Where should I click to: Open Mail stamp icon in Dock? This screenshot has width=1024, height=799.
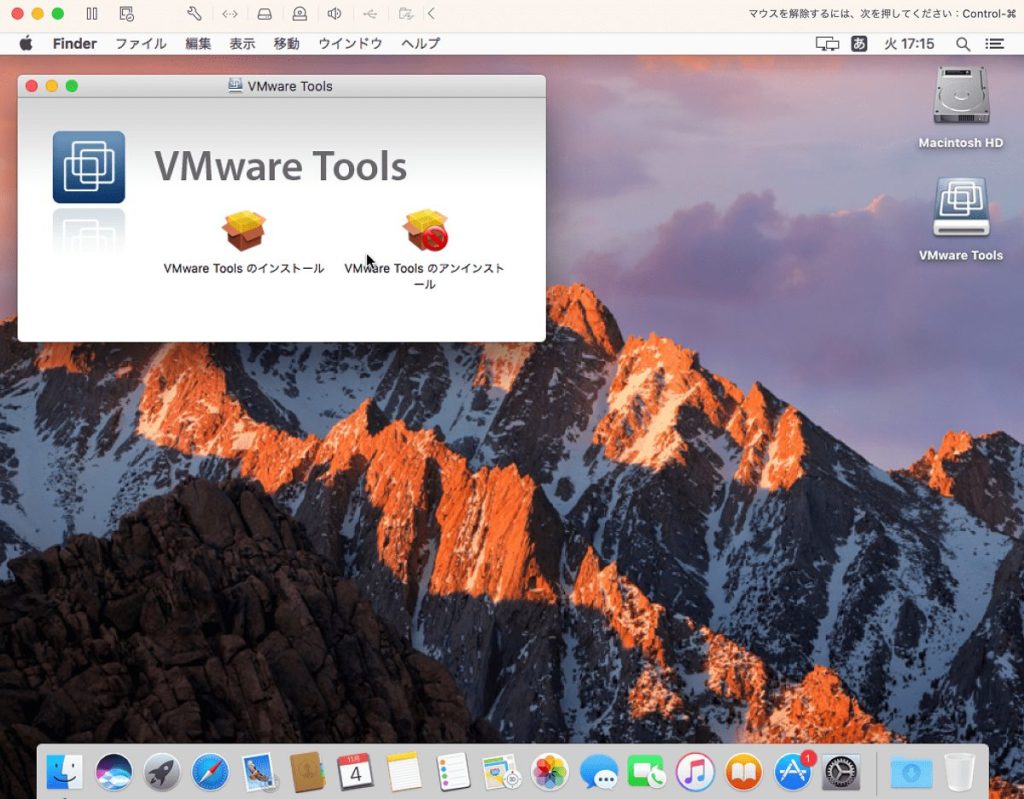(x=259, y=772)
